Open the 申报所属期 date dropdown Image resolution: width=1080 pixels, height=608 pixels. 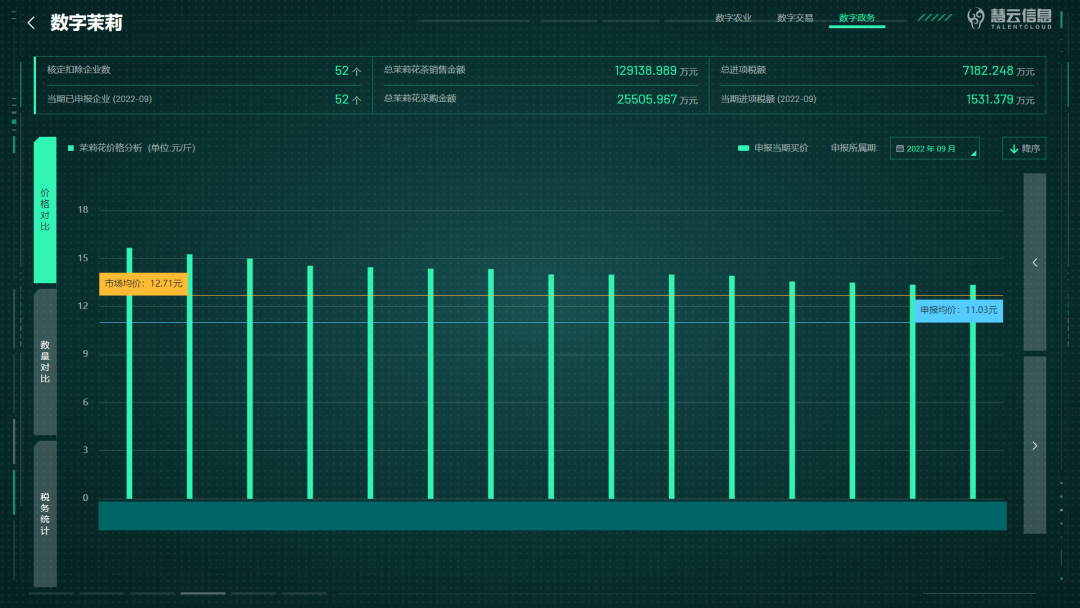coord(934,148)
